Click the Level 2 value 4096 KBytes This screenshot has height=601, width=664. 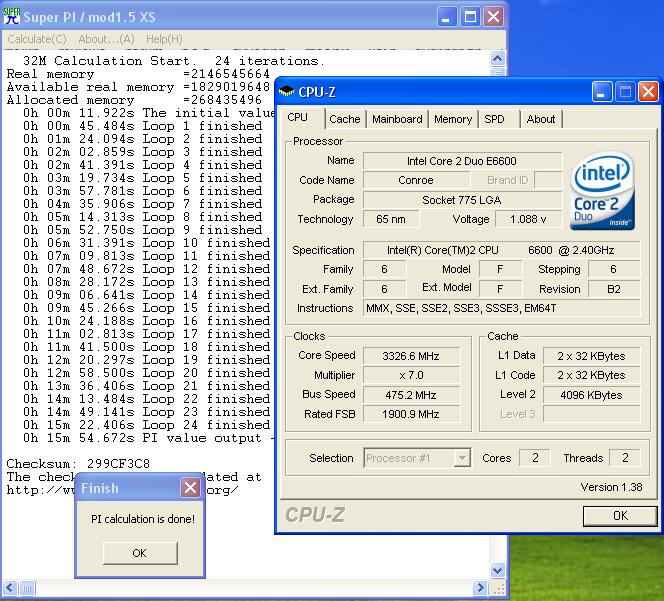click(x=591, y=395)
